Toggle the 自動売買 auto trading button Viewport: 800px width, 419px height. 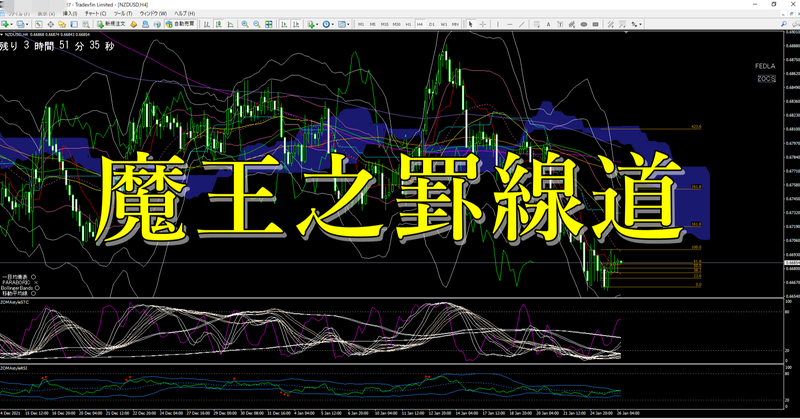[181, 24]
